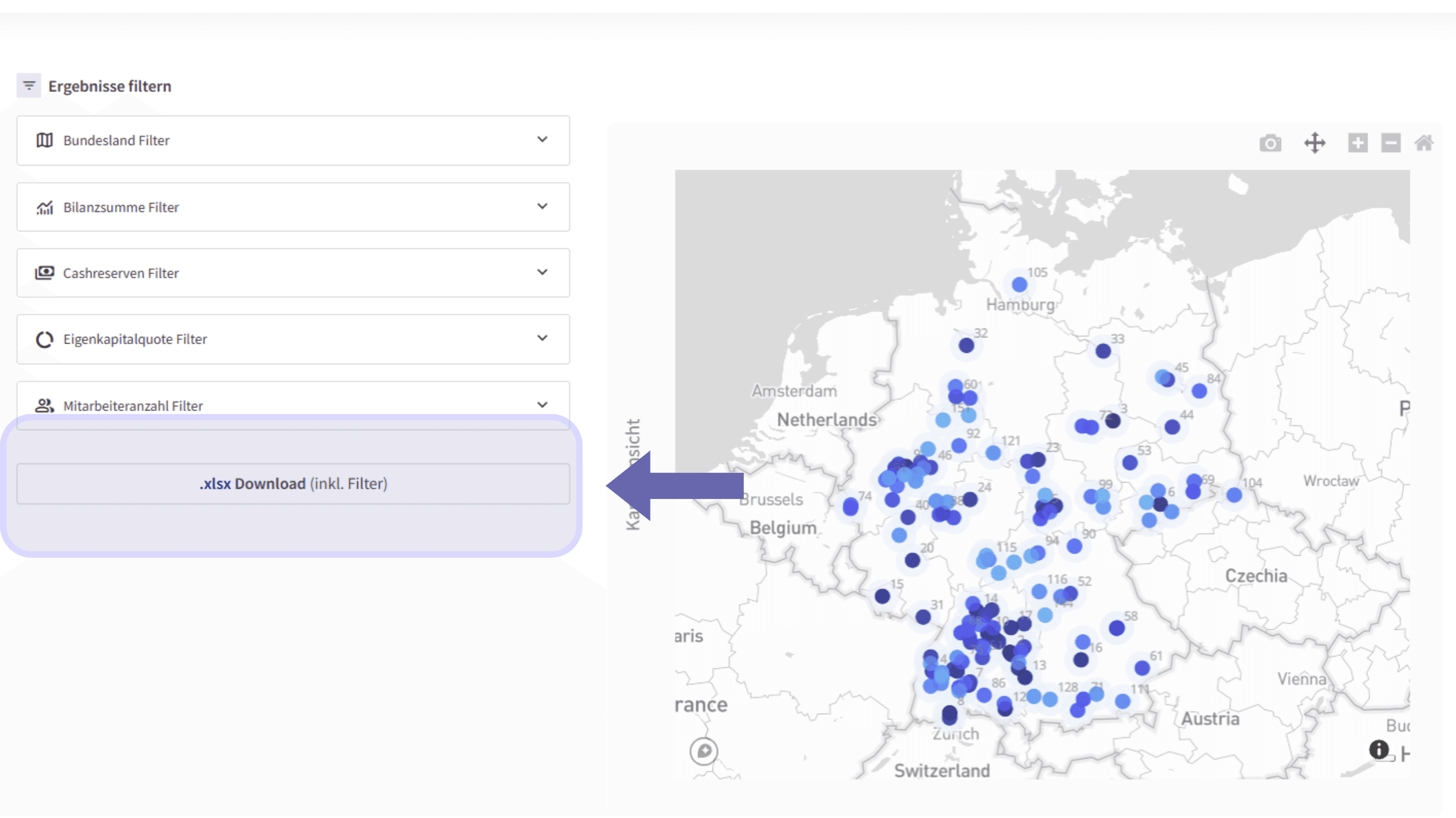
Task: Click the Ergebnisse filtern heading
Action: tap(109, 86)
